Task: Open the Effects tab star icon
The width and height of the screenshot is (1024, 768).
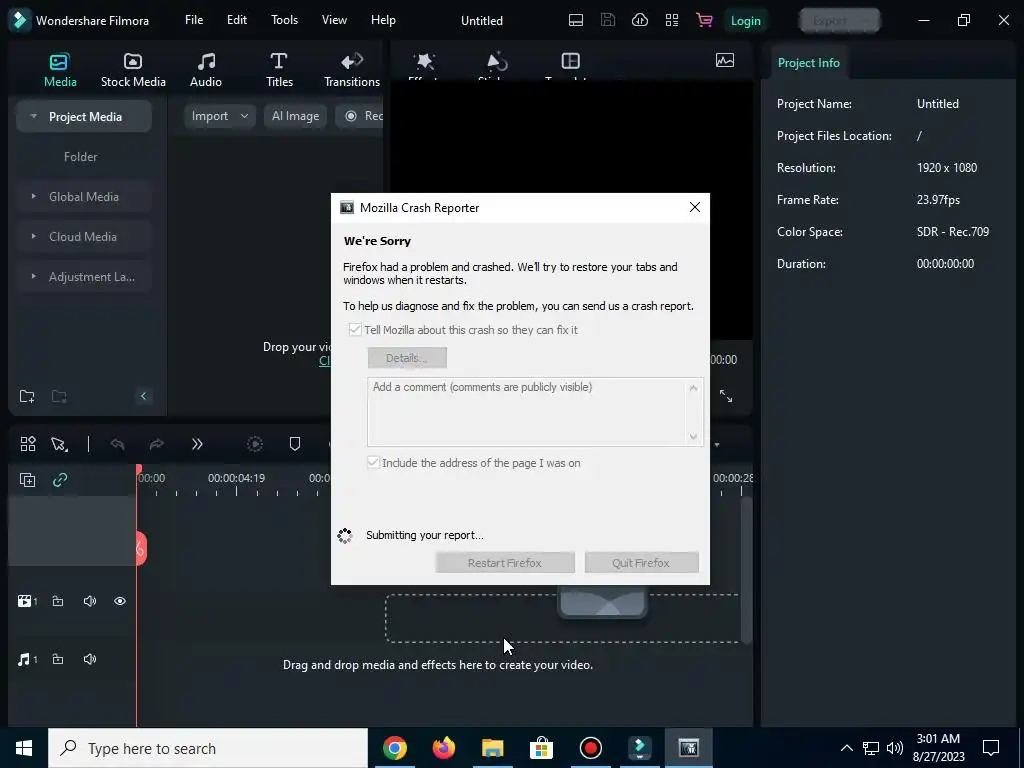Action: [x=424, y=62]
